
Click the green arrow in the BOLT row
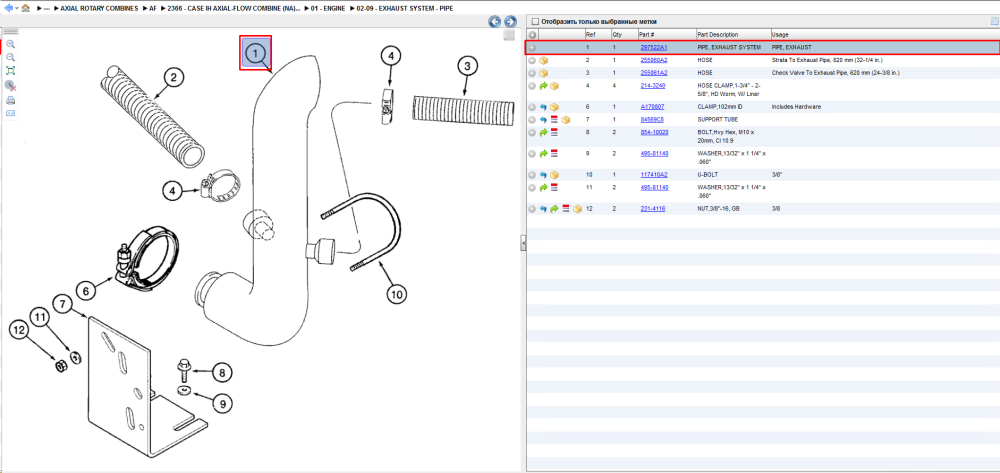point(543,132)
